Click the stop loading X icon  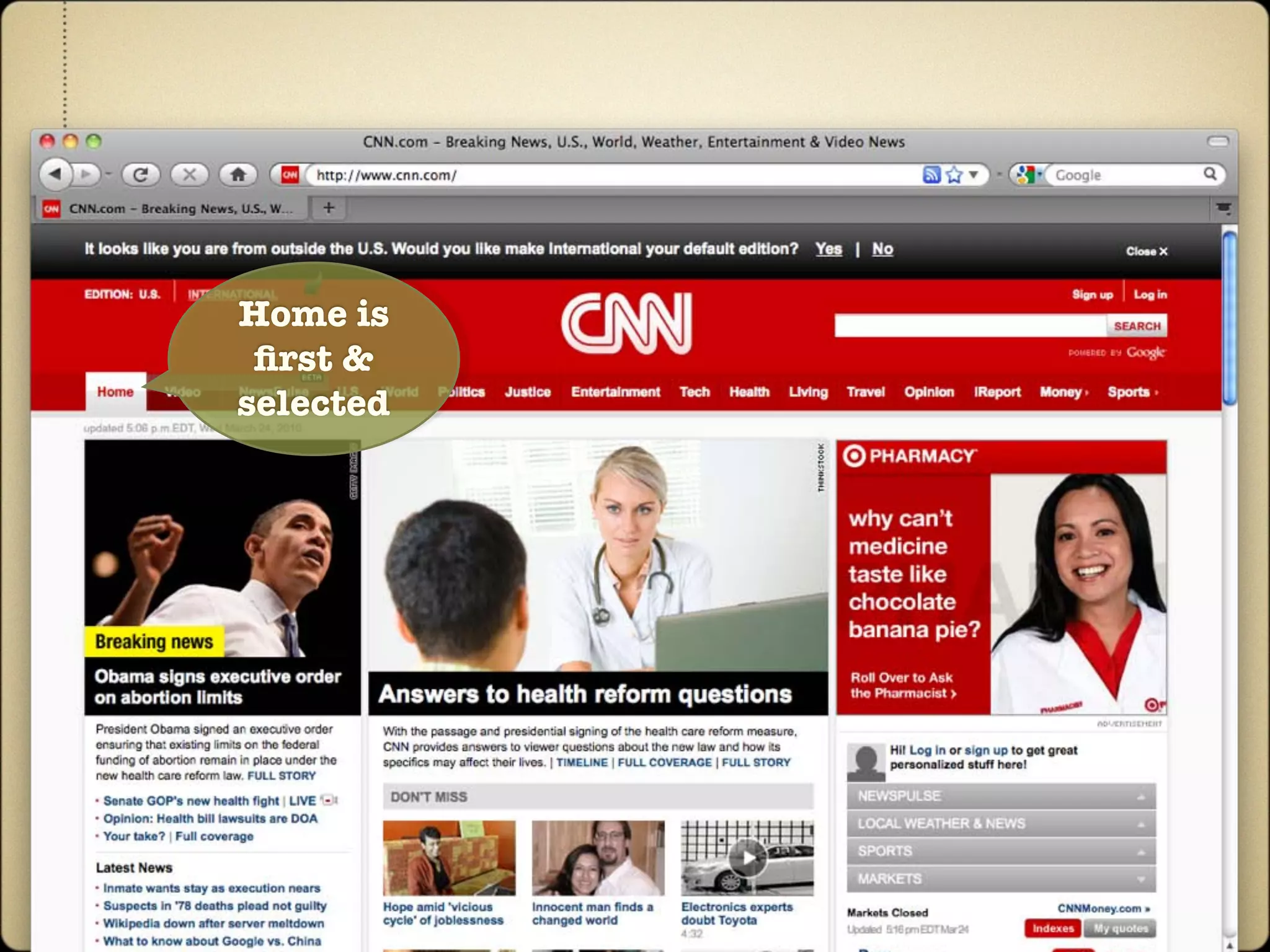pyautogui.click(x=189, y=175)
